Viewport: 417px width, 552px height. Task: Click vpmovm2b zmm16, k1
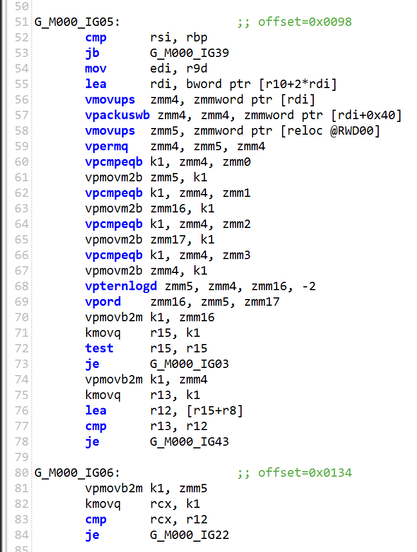[x=150, y=208]
